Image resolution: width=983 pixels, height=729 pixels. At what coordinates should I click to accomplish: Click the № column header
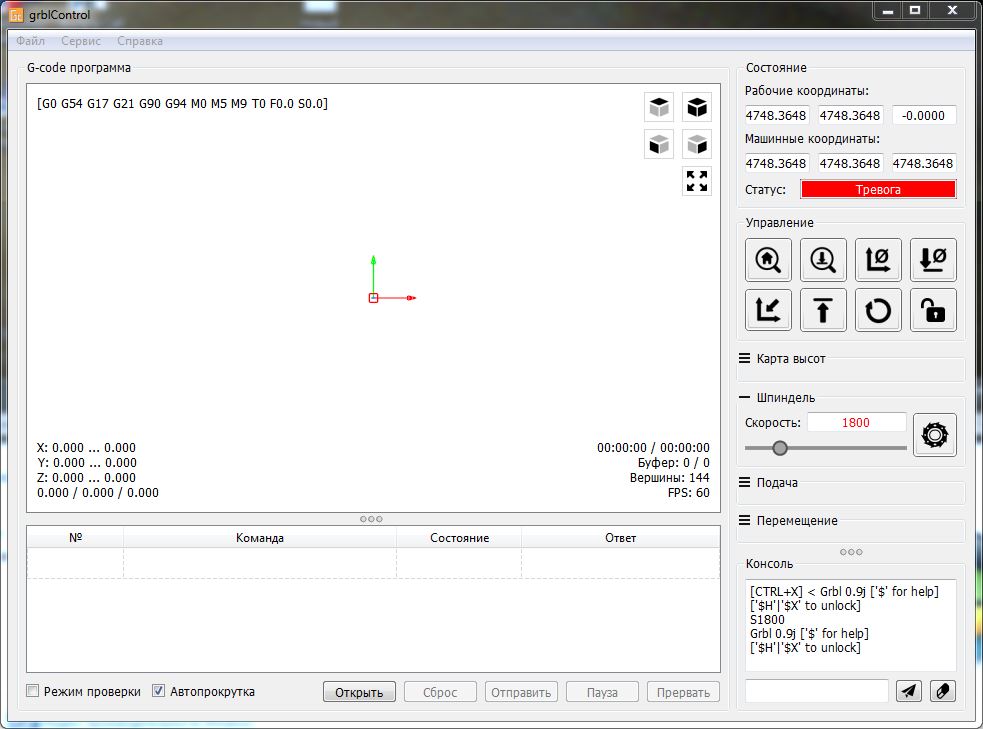[75, 538]
